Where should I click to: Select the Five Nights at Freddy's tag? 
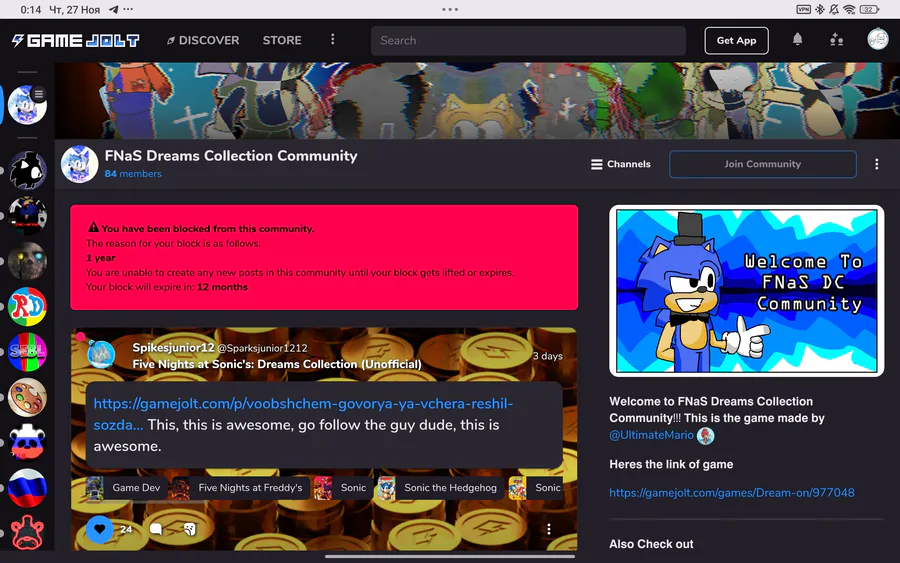(240, 488)
